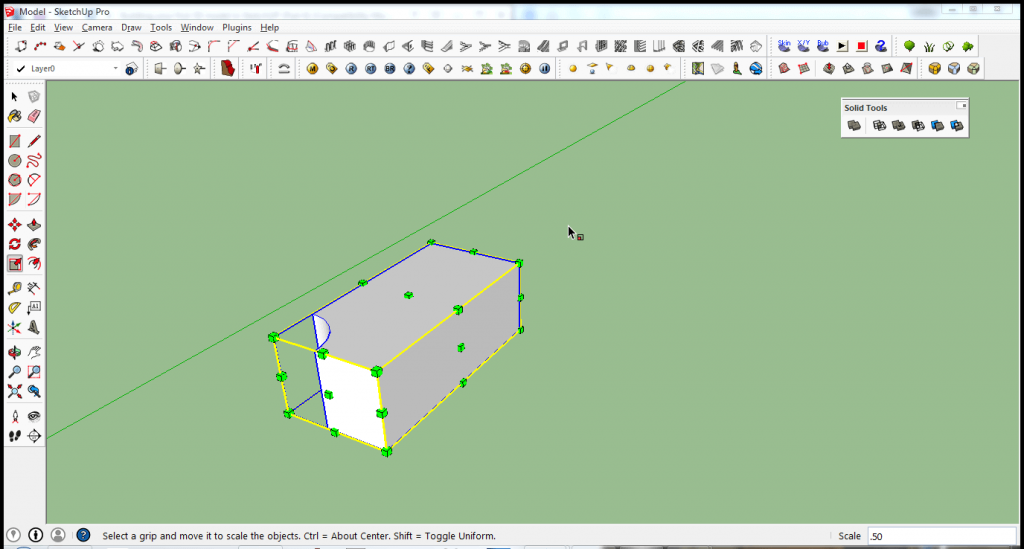Screen dimensions: 1024x549
Task: Activate the Text label tool
Action: [x=34, y=307]
